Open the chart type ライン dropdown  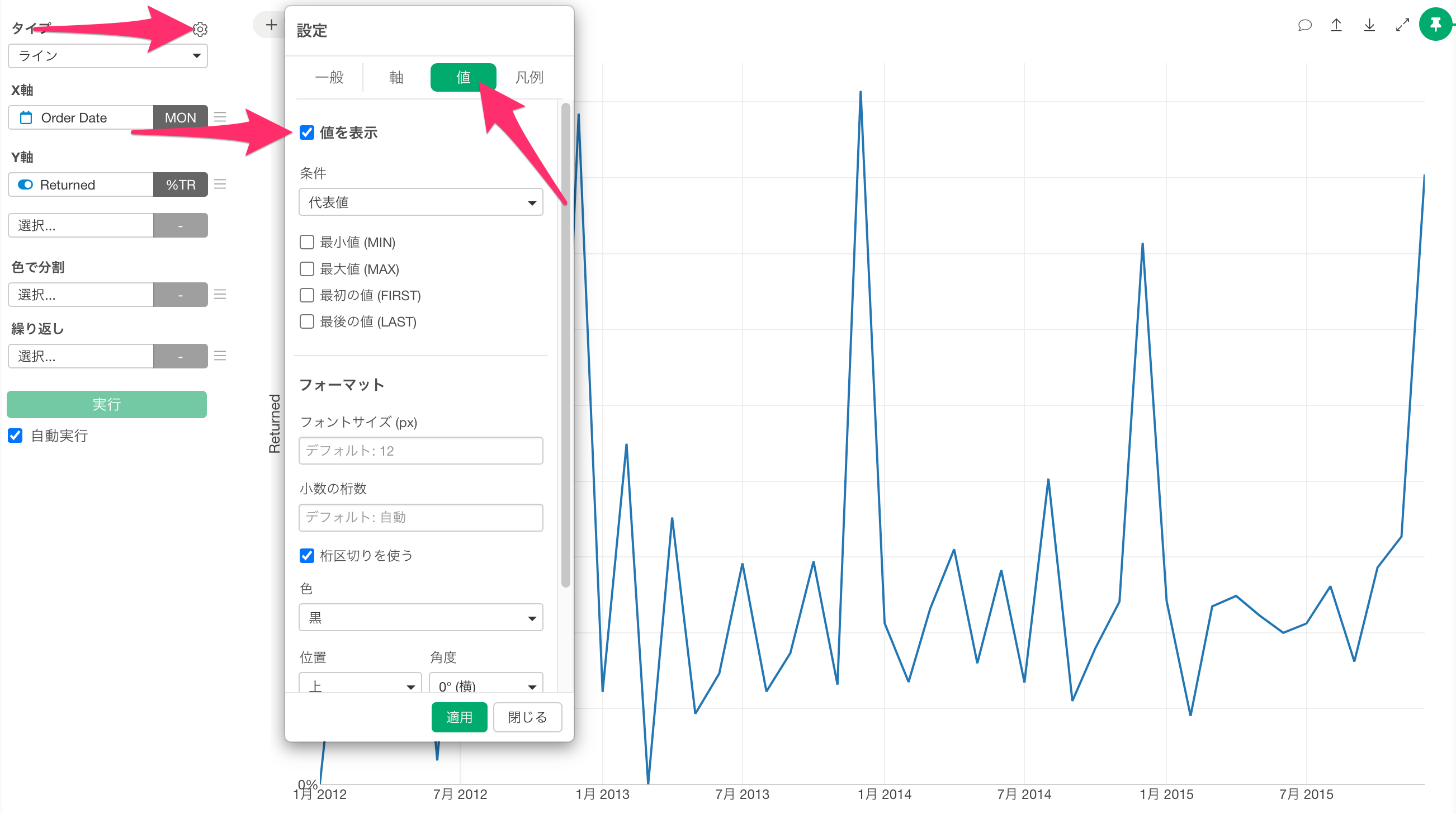tap(108, 55)
